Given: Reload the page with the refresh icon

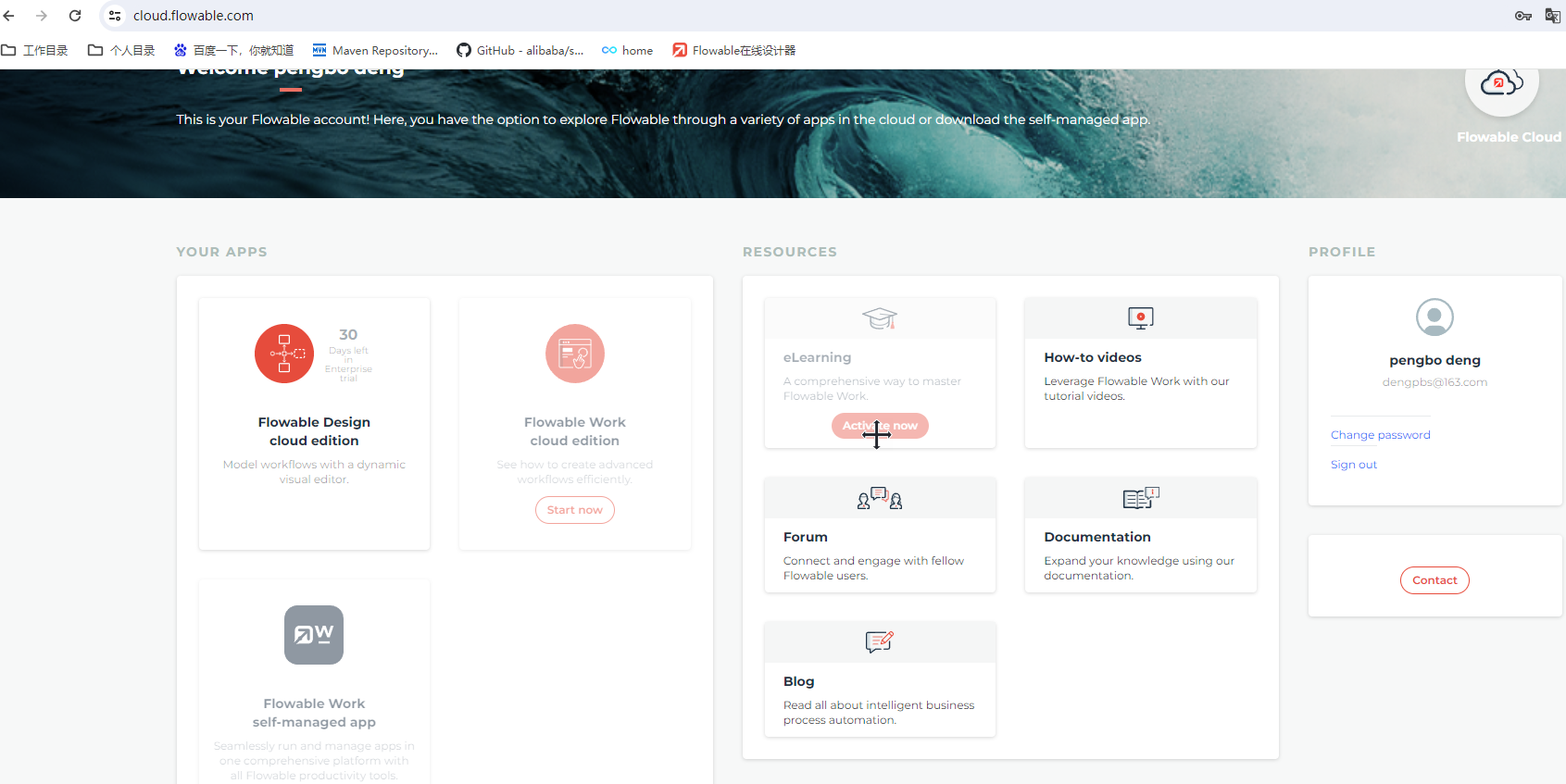Looking at the screenshot, I should pyautogui.click(x=75, y=16).
